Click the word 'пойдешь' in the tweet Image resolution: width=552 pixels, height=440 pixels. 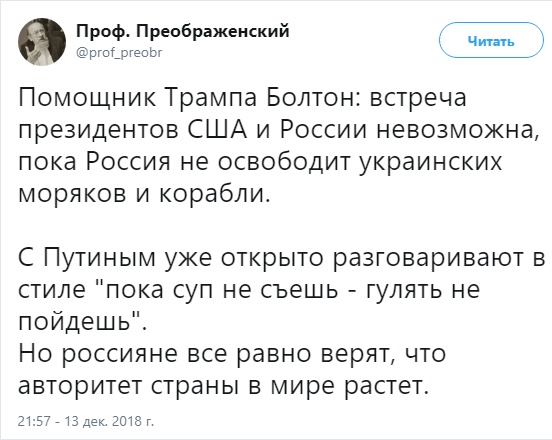[x=77, y=323]
